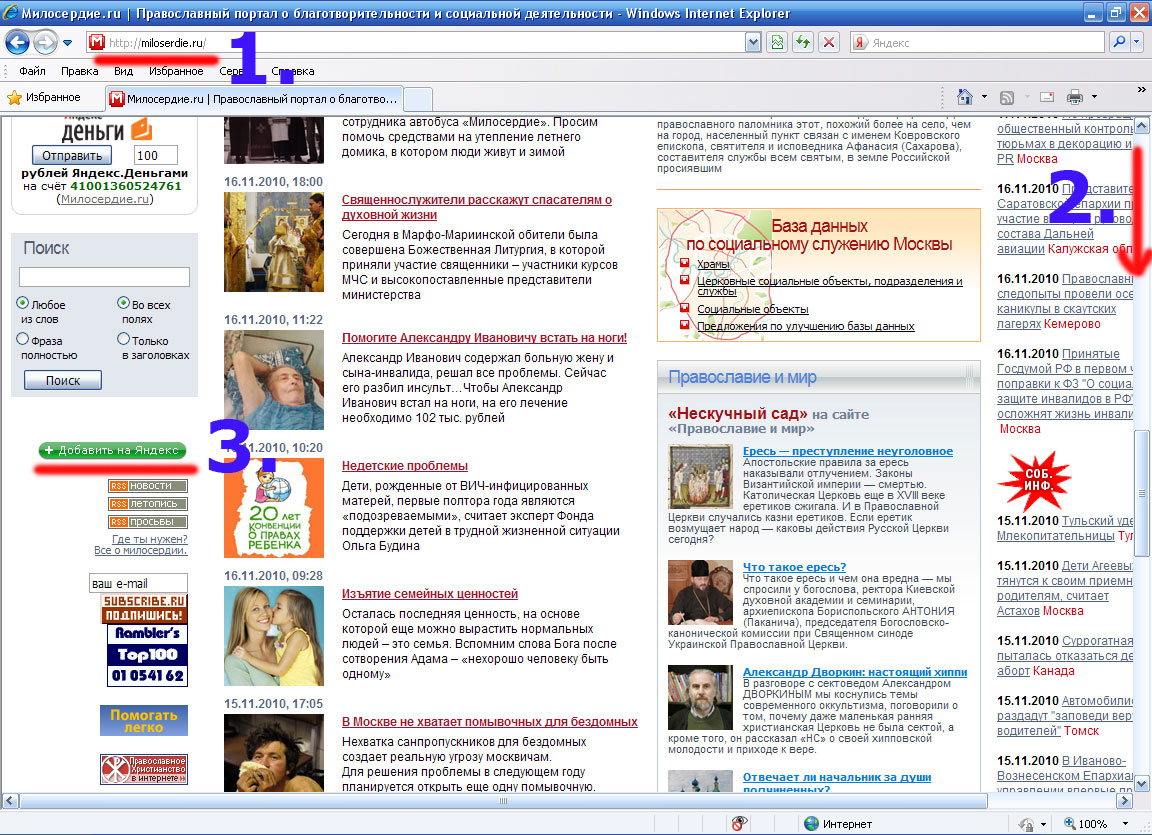1152x835 pixels.
Task: Click the Яндекс.Деньги orange logo icon
Action: [142, 129]
